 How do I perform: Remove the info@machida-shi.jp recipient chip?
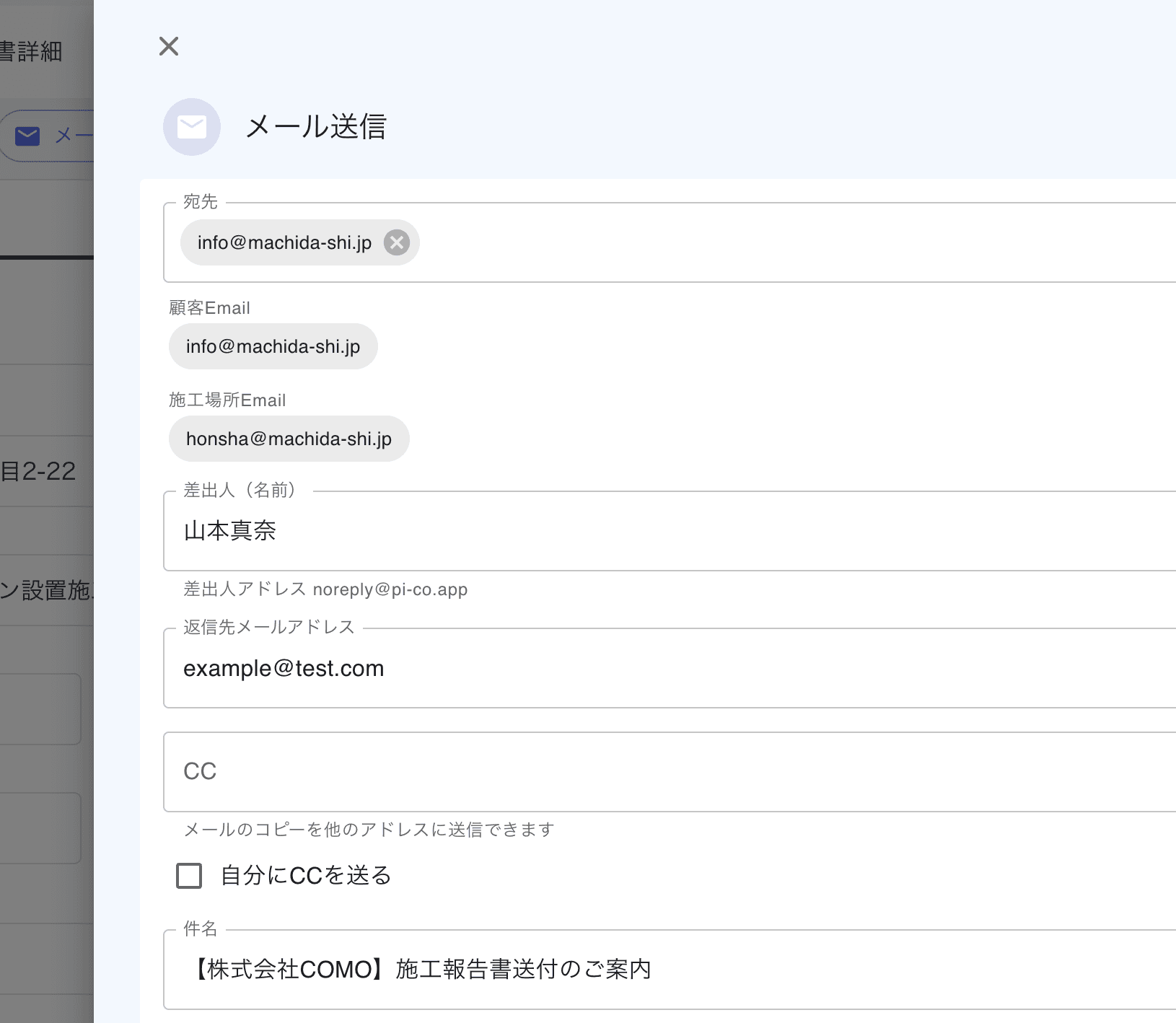pos(395,242)
